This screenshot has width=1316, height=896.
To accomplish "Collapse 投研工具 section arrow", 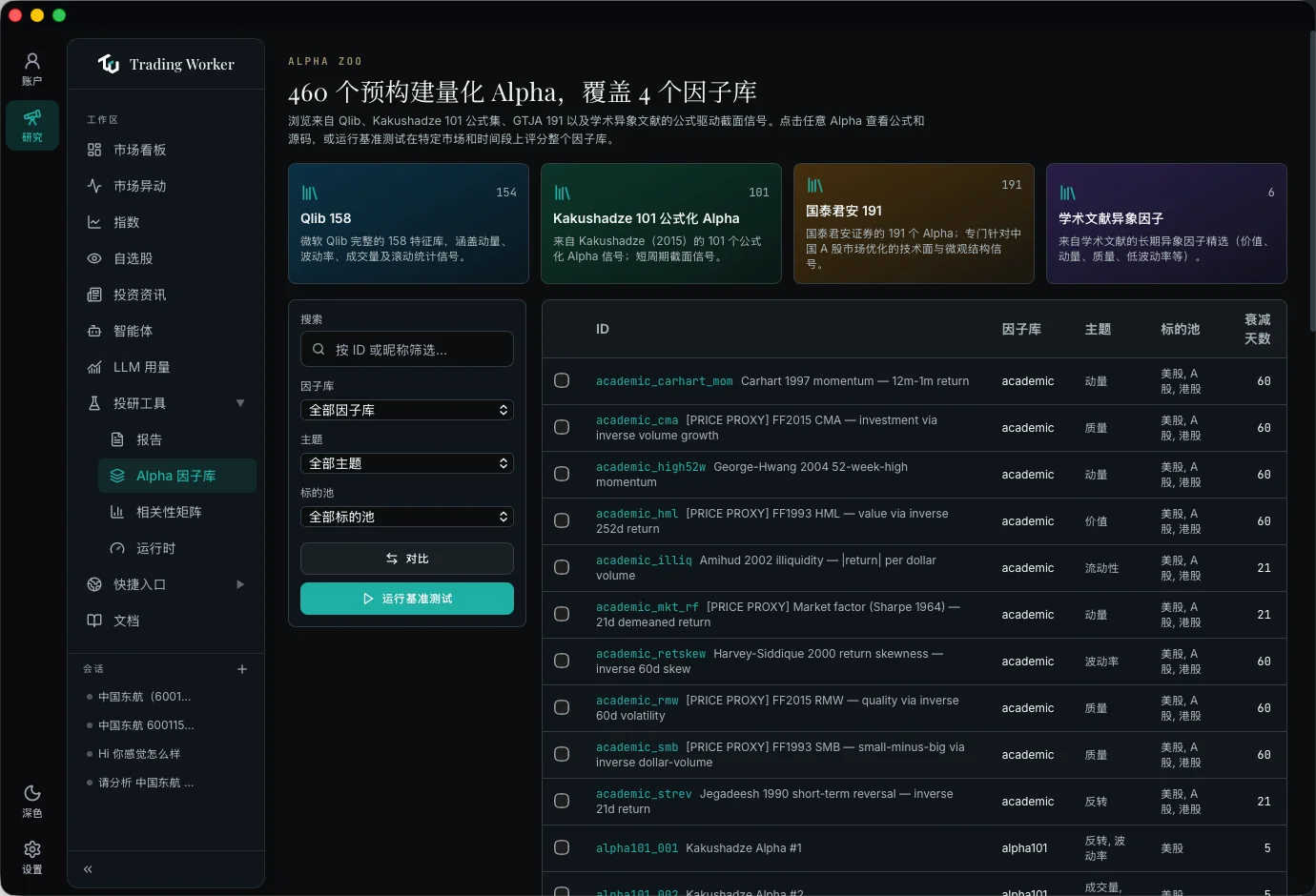I will (x=240, y=403).
